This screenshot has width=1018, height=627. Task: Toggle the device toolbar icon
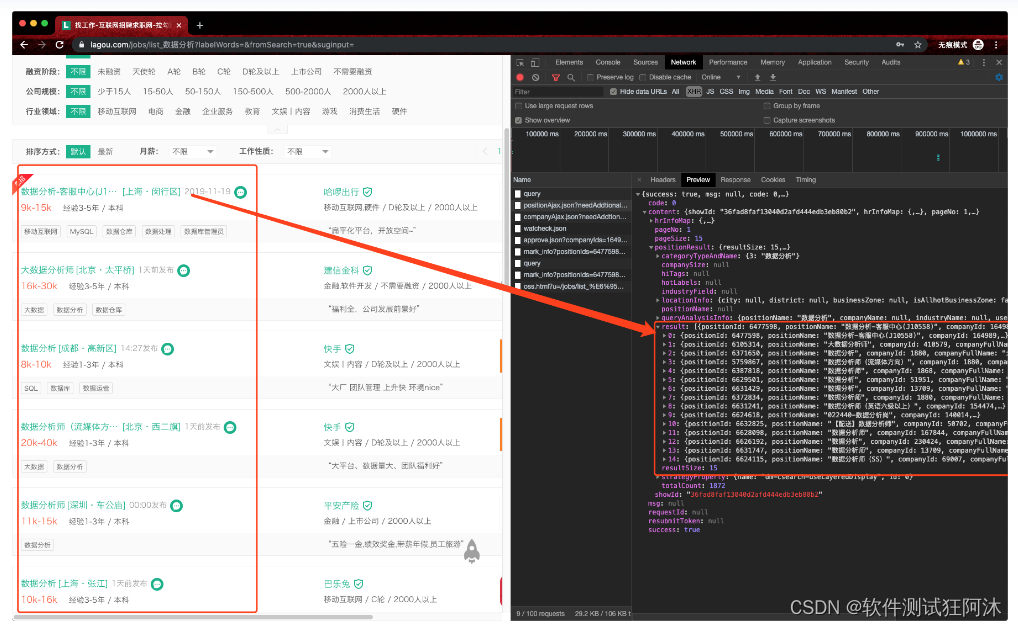(537, 62)
